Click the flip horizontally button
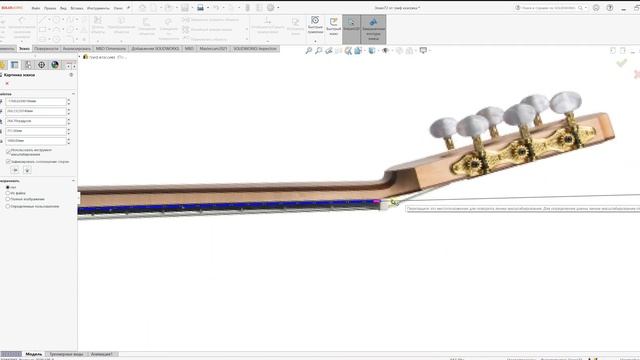The width and height of the screenshot is (640, 360). (x=16, y=170)
